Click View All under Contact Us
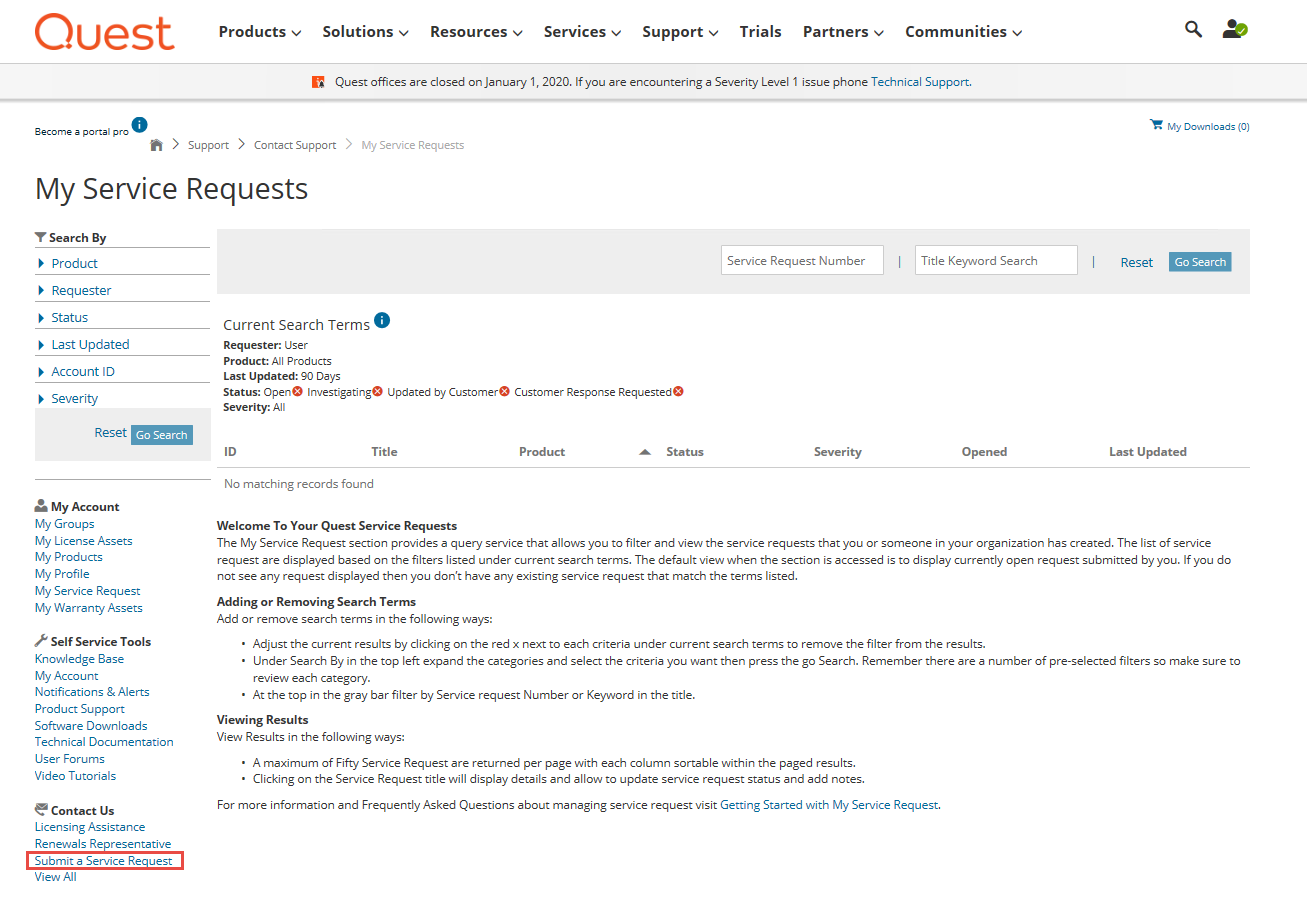The width and height of the screenshot is (1307, 924). [x=56, y=877]
